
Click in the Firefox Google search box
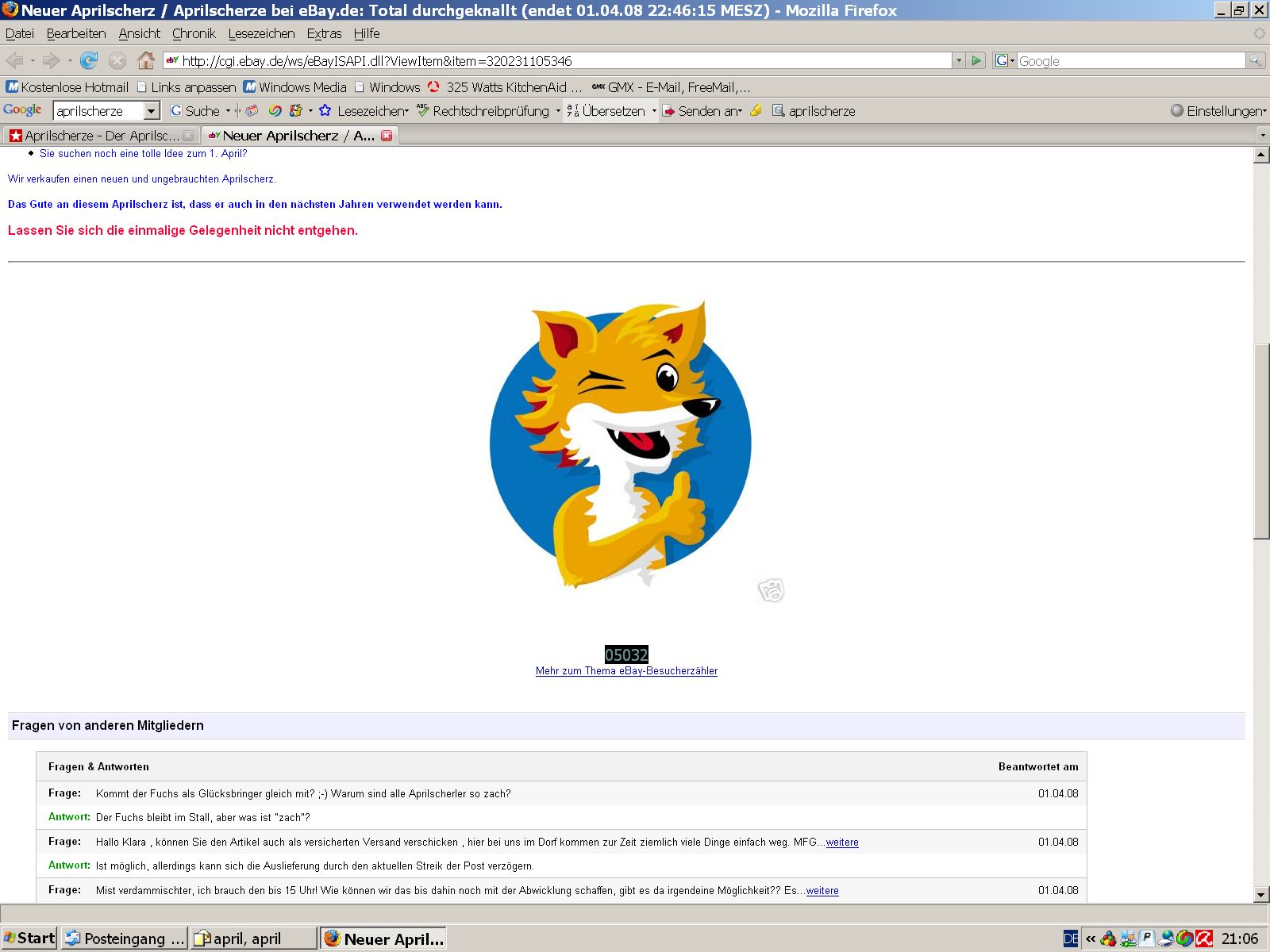(x=1131, y=60)
